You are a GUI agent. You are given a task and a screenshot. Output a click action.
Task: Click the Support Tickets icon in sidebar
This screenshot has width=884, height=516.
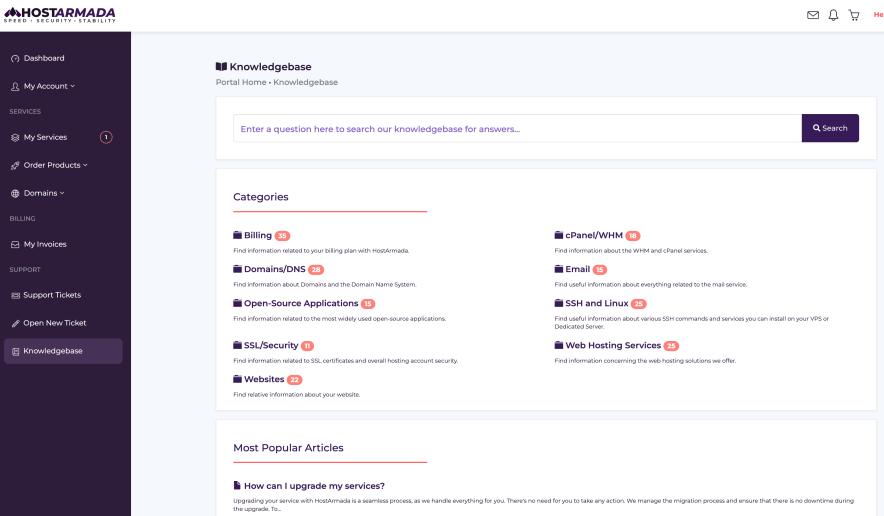(x=15, y=296)
